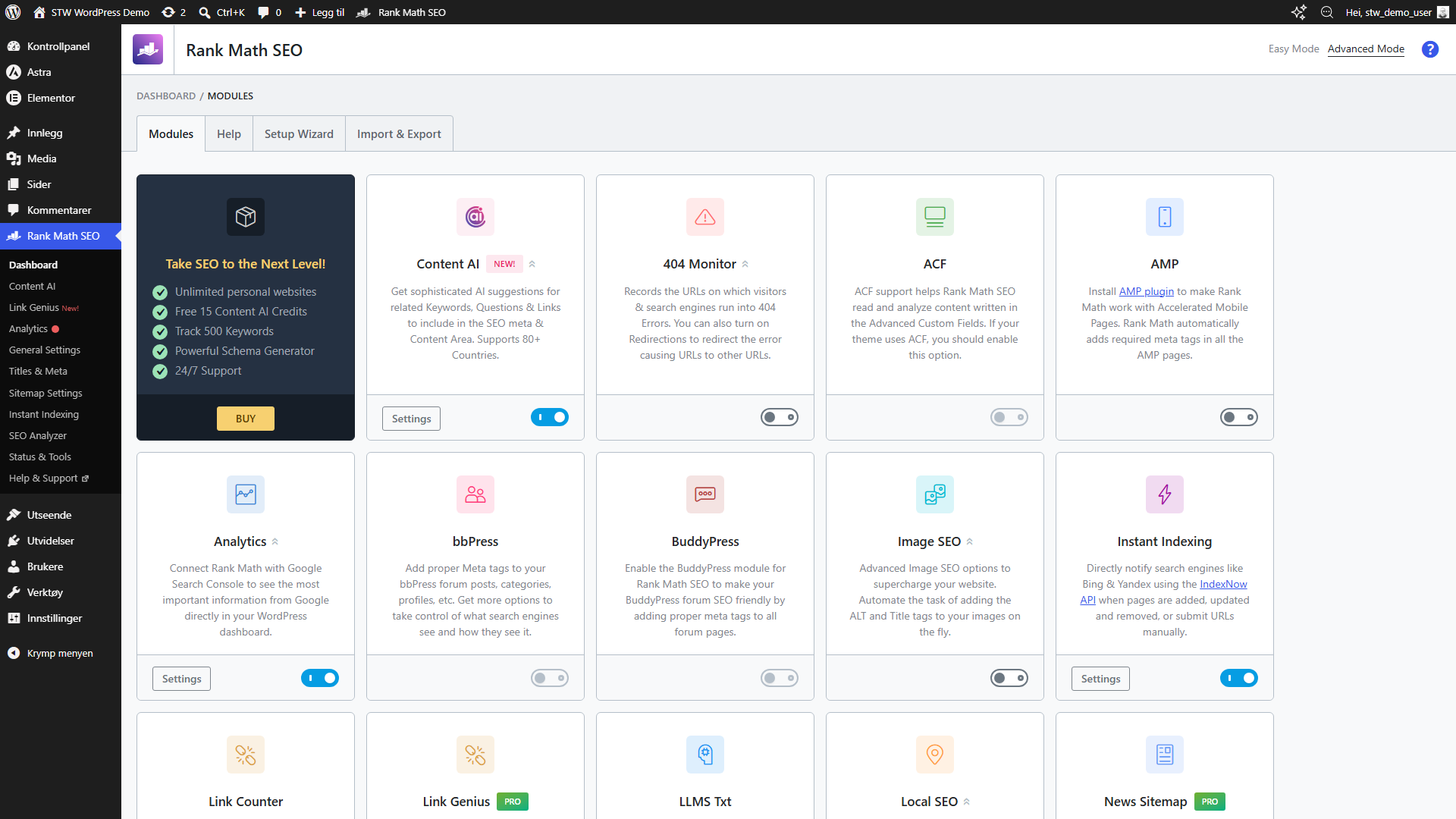Disable the Content AI module toggle
Viewport: 1456px width, 819px height.
(550, 417)
